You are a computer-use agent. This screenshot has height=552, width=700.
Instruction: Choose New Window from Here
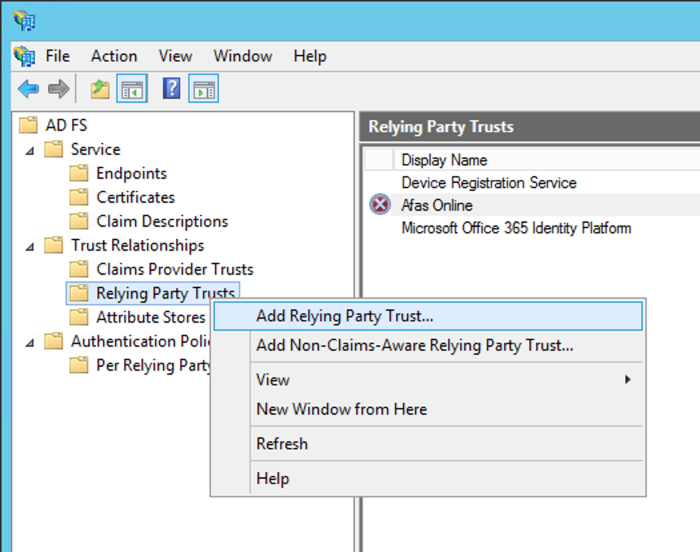(428, 409)
